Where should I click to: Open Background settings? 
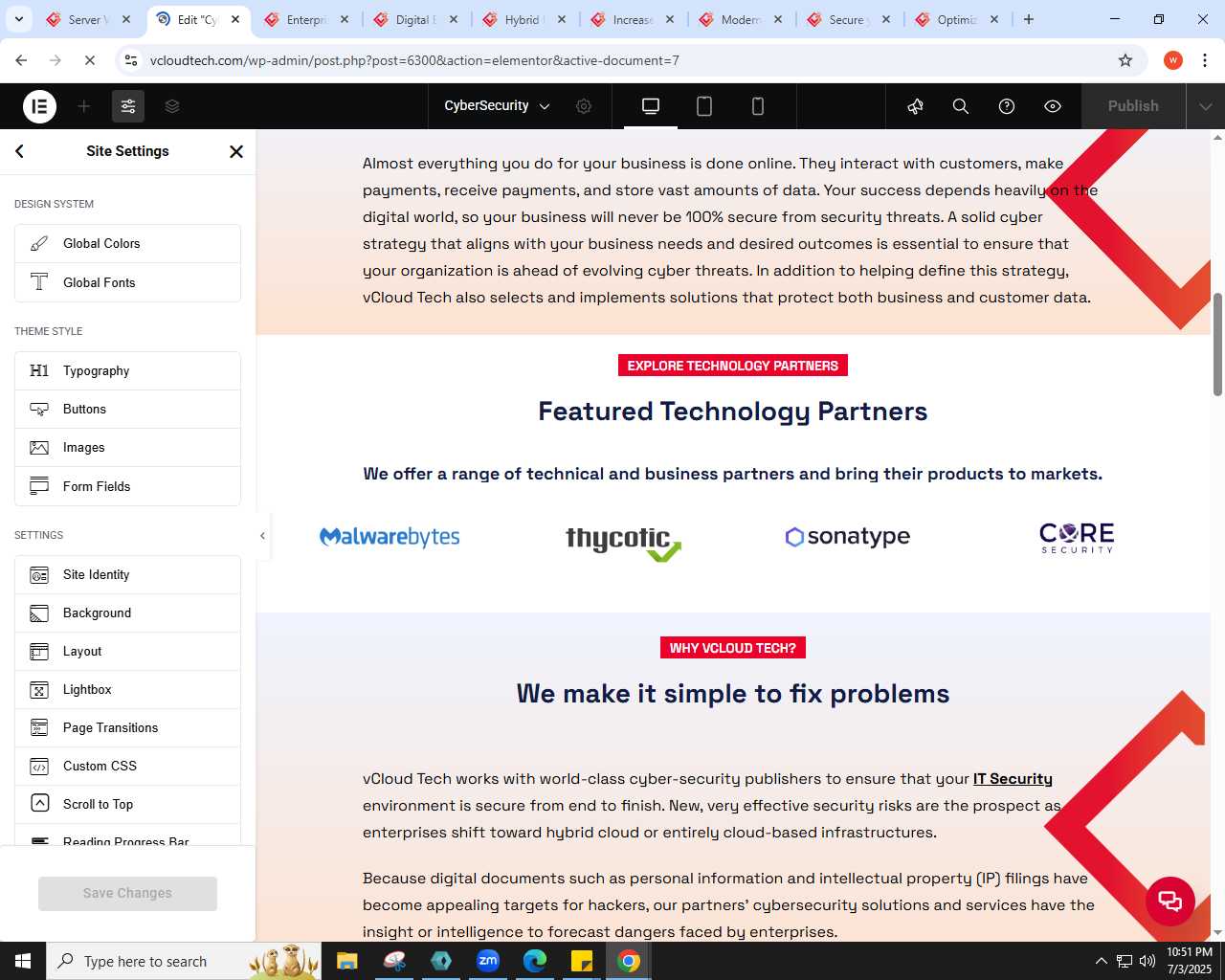pyautogui.click(x=127, y=613)
